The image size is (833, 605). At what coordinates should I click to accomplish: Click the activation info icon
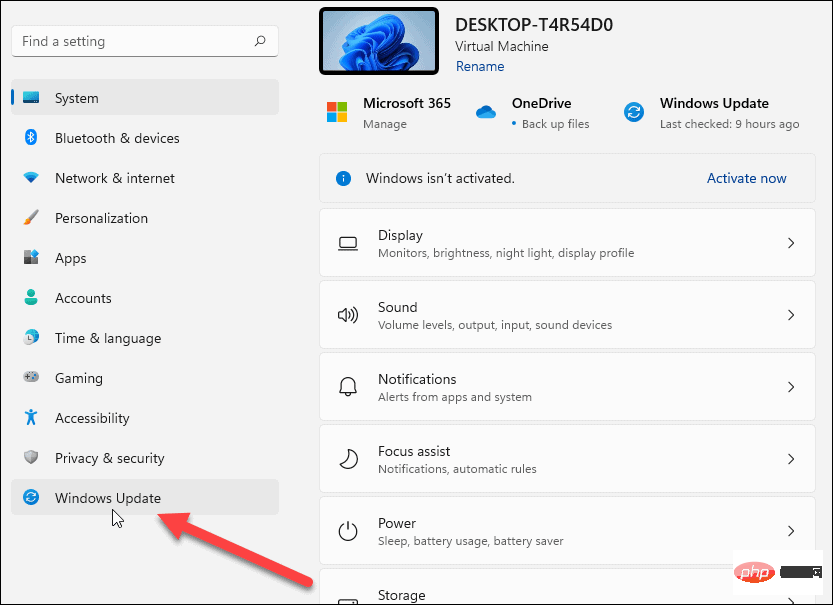pos(343,178)
